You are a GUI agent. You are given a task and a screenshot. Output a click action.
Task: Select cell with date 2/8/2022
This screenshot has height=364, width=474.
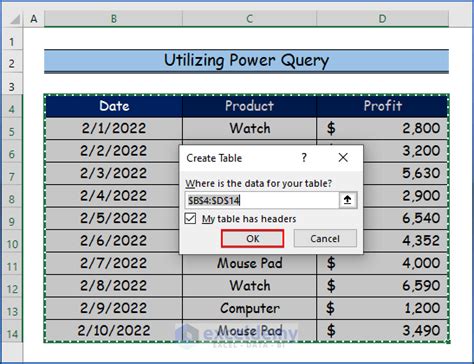114,286
